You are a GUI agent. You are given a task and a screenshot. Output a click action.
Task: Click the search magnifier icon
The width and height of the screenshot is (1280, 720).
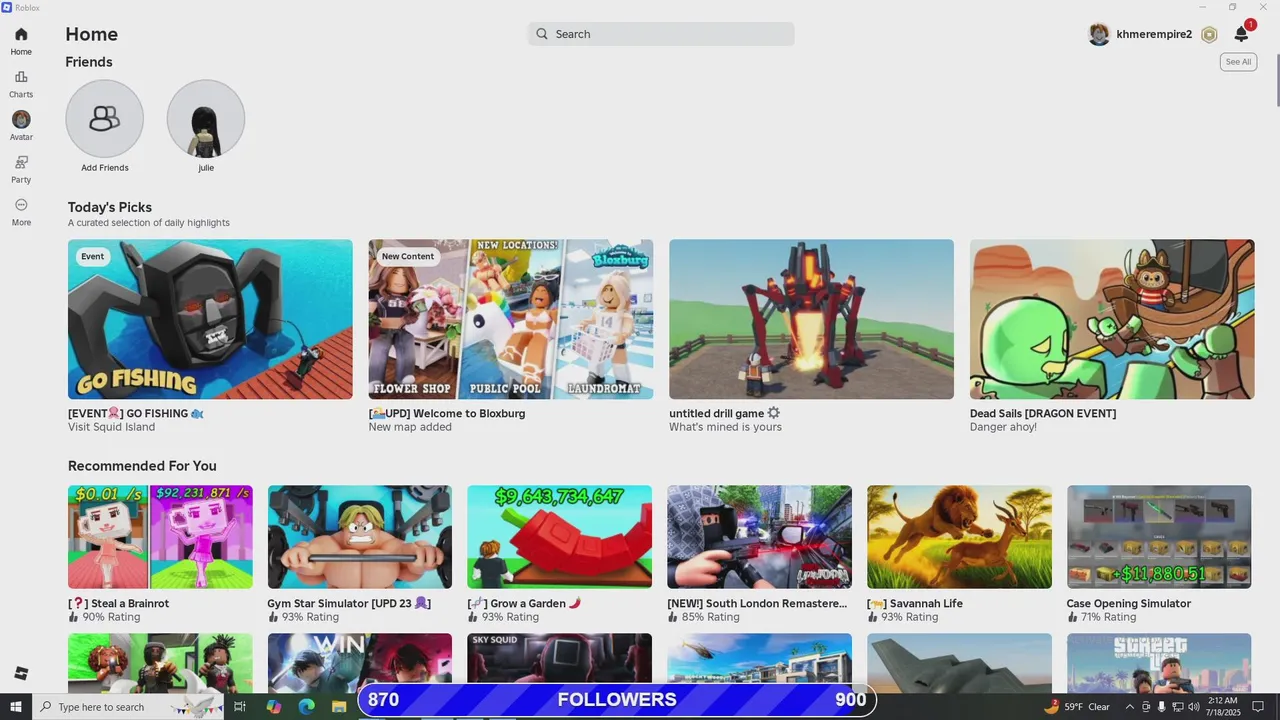pyautogui.click(x=542, y=34)
